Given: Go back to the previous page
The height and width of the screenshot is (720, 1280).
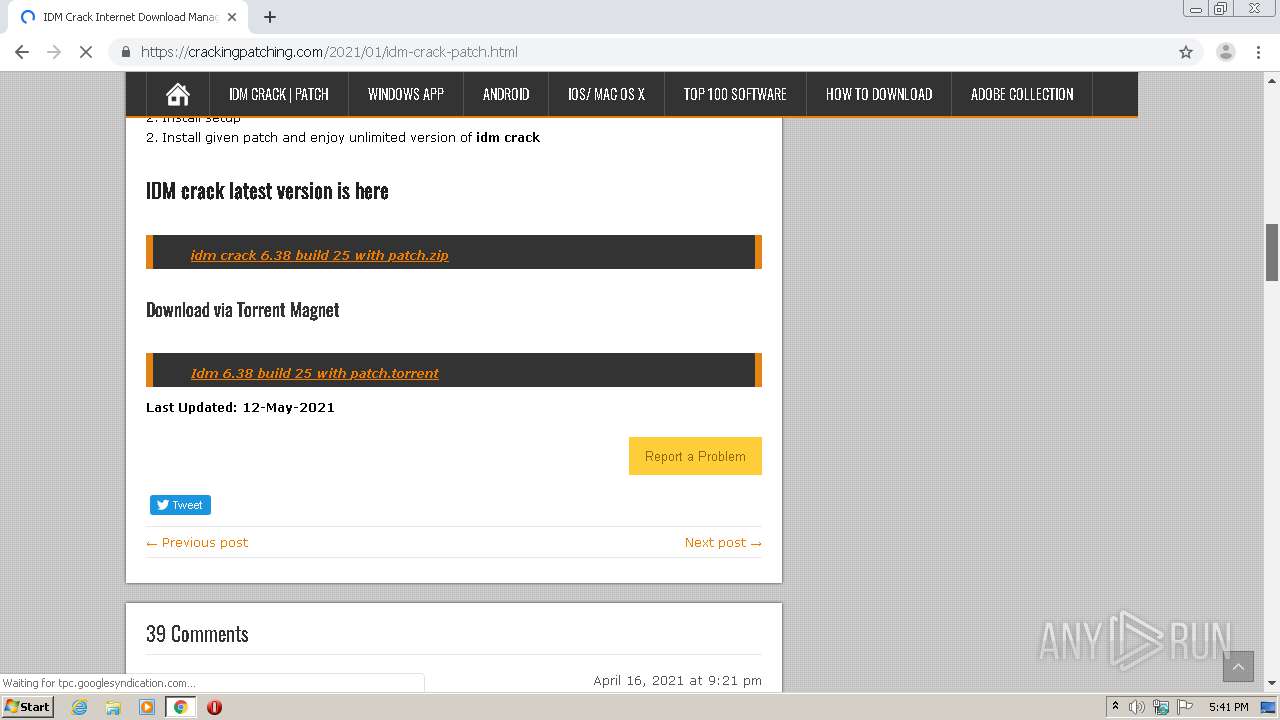Looking at the screenshot, I should tap(22, 52).
